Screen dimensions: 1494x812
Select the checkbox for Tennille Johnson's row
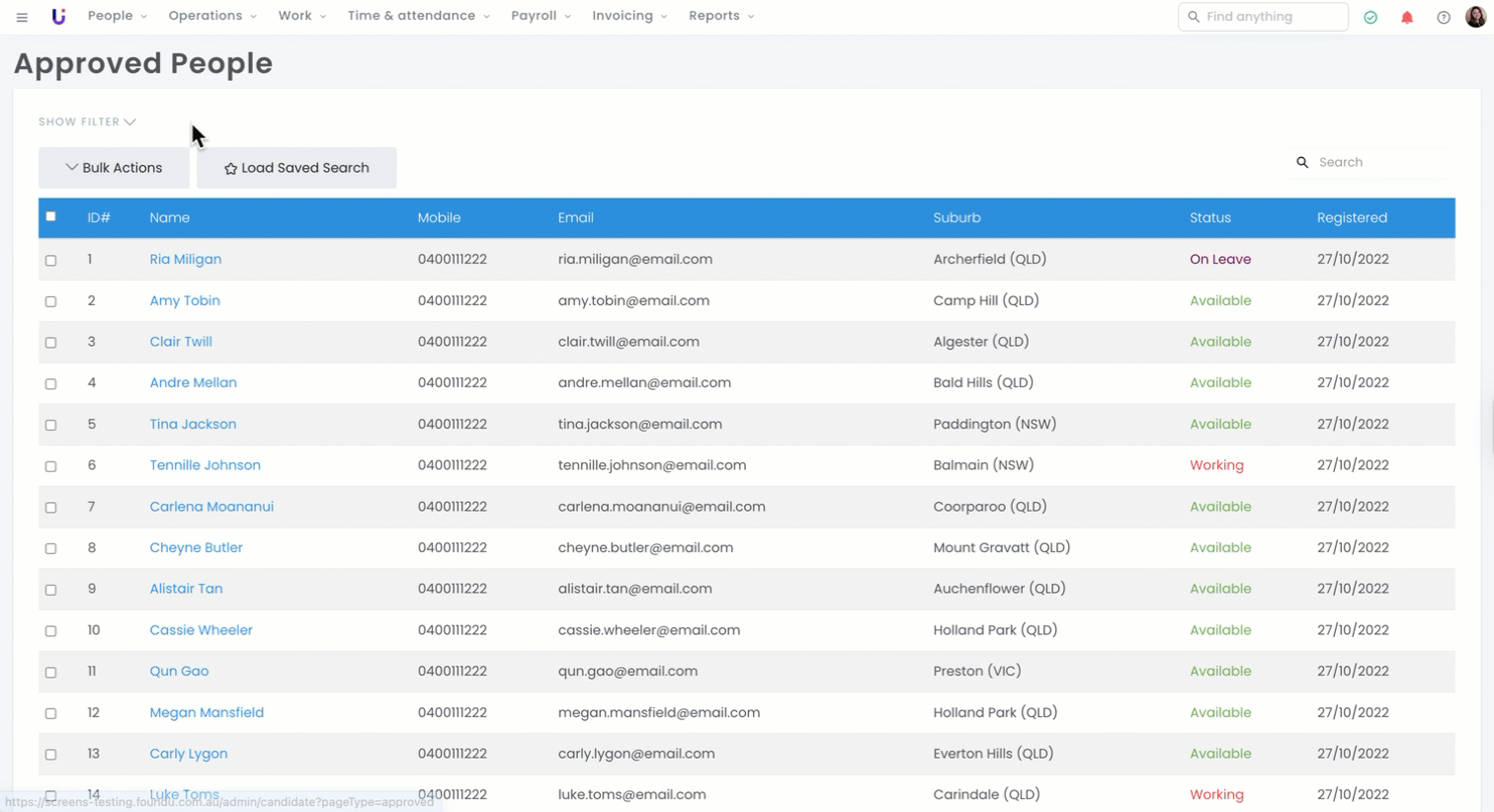(51, 466)
